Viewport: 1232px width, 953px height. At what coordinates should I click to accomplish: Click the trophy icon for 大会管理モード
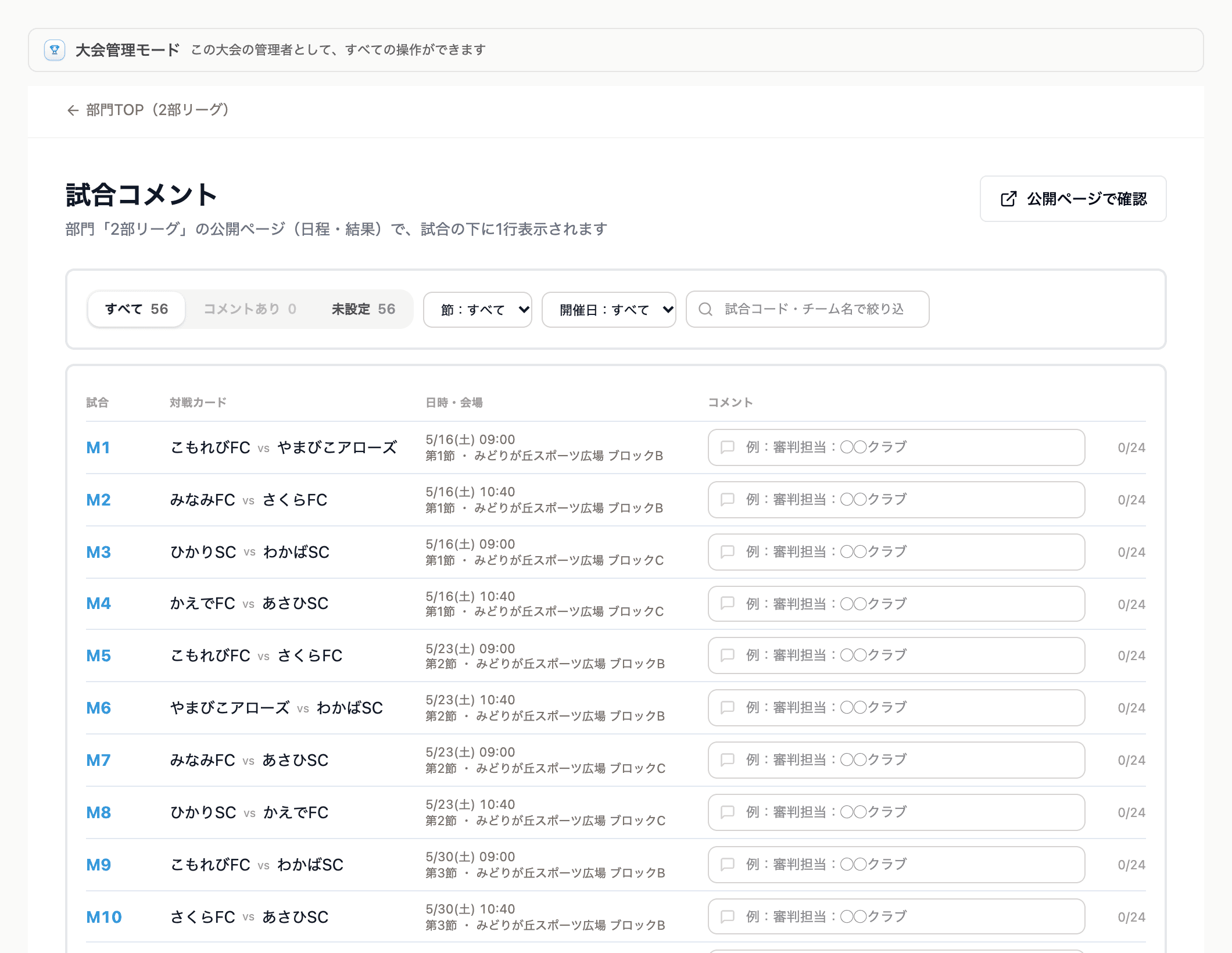coord(55,50)
